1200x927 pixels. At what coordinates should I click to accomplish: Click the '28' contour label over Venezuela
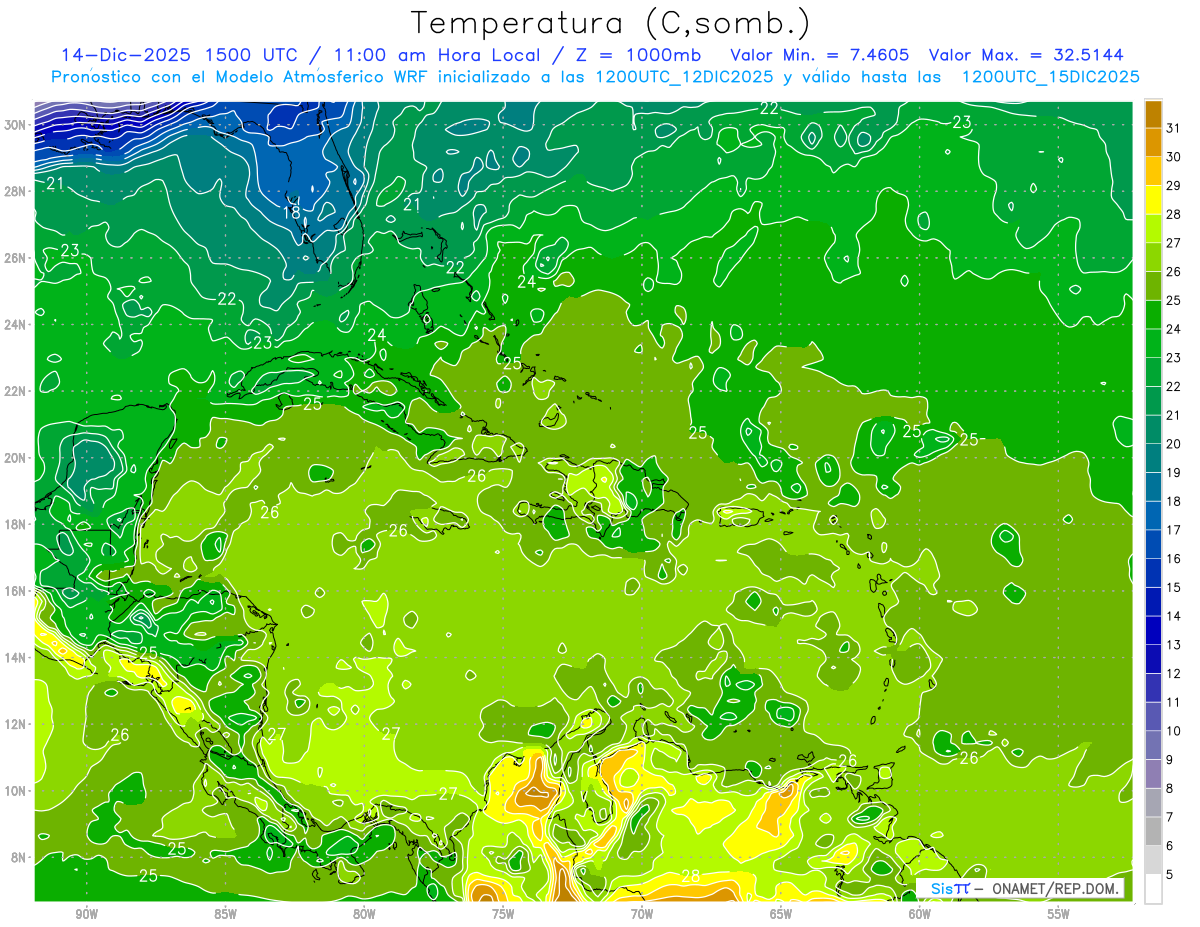click(691, 876)
